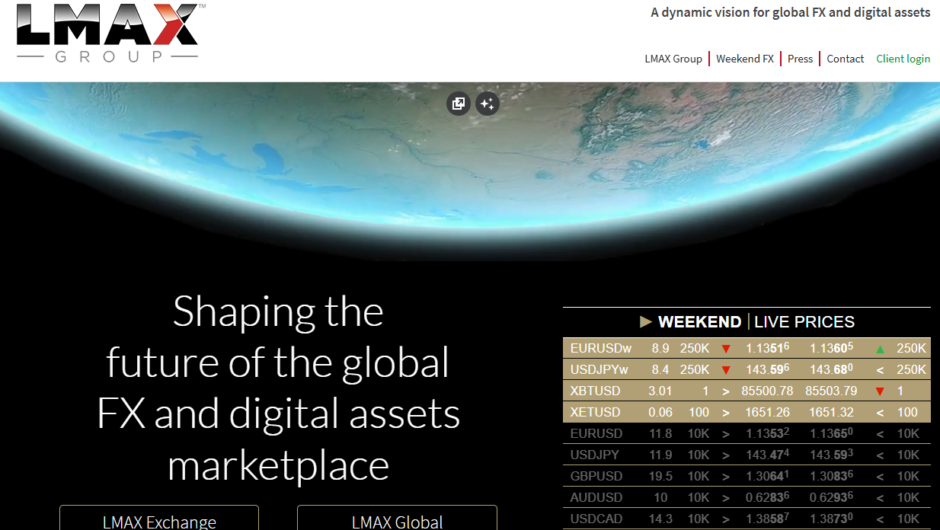Click the LMAX Global button
This screenshot has width=940, height=530.
[x=397, y=518]
